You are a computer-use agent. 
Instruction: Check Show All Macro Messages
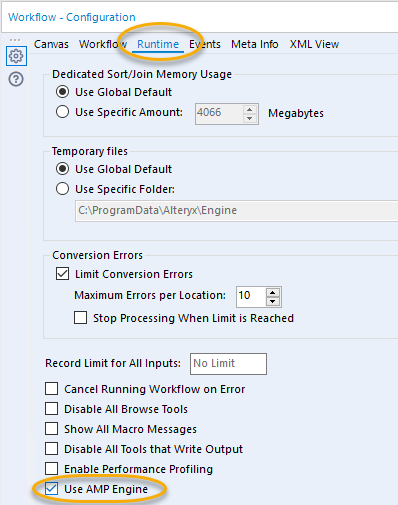(52, 429)
